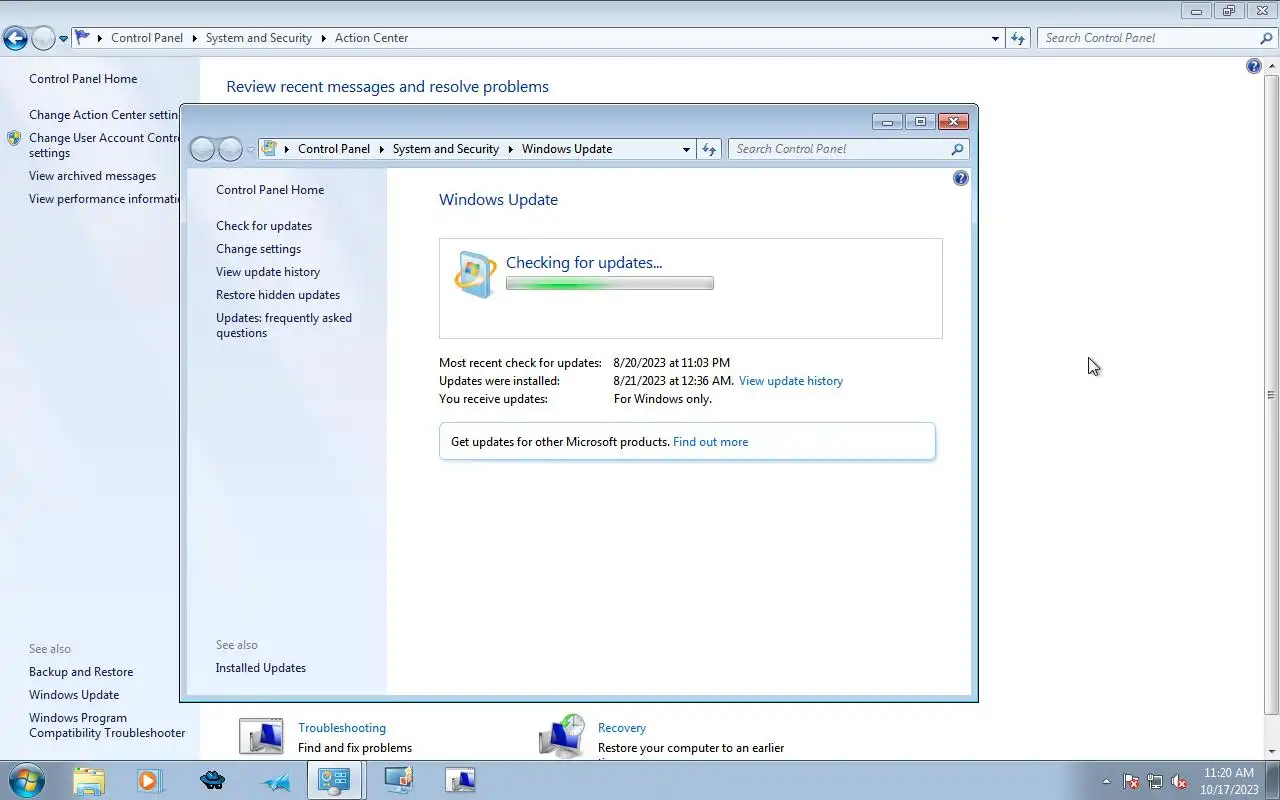Click System and Security in the Action Center breadcrumb
Image resolution: width=1280 pixels, height=800 pixels.
pos(259,38)
